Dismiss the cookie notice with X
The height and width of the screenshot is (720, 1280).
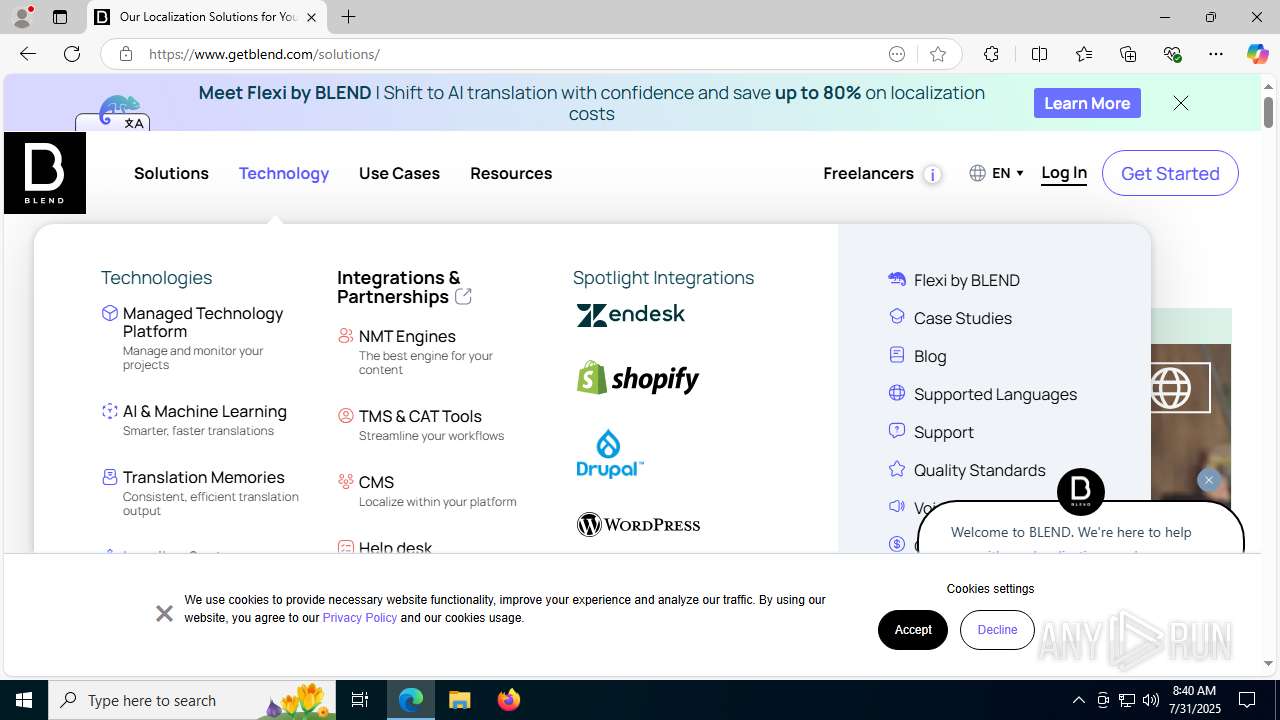164,613
